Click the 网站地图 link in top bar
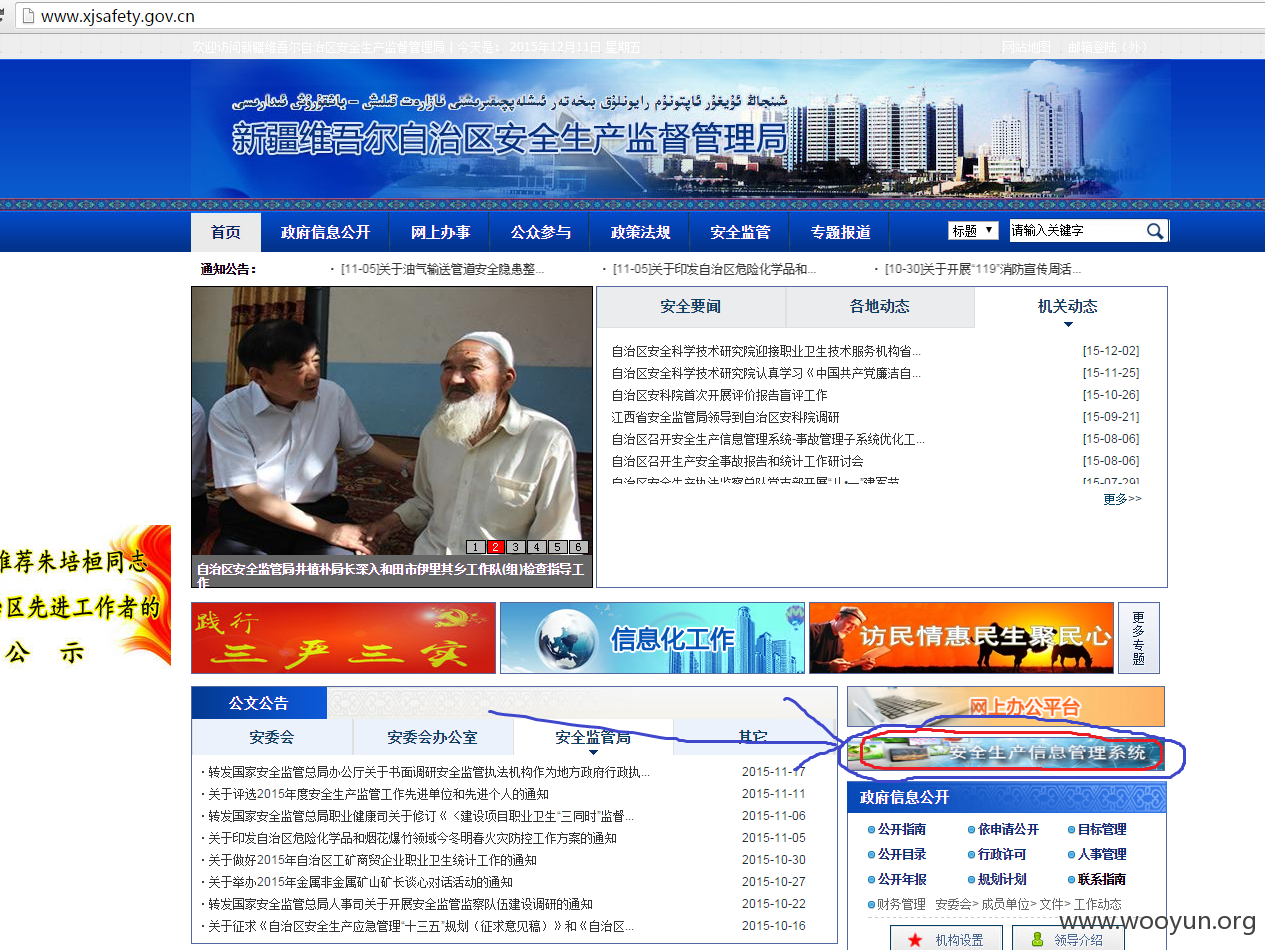Image resolution: width=1265 pixels, height=950 pixels. (x=1027, y=47)
